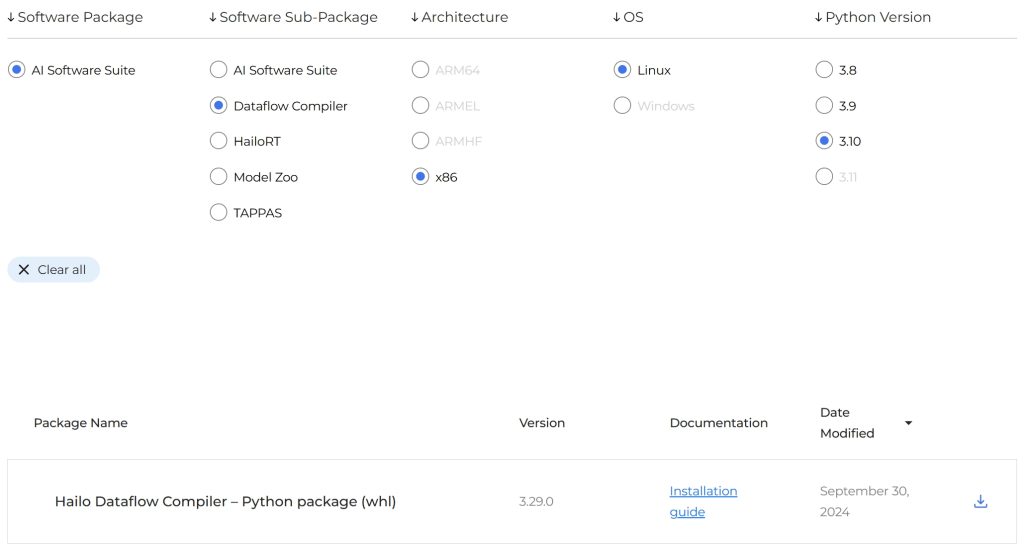Click the X icon in Clear all
Viewport: 1024px width, 554px height.
click(24, 270)
